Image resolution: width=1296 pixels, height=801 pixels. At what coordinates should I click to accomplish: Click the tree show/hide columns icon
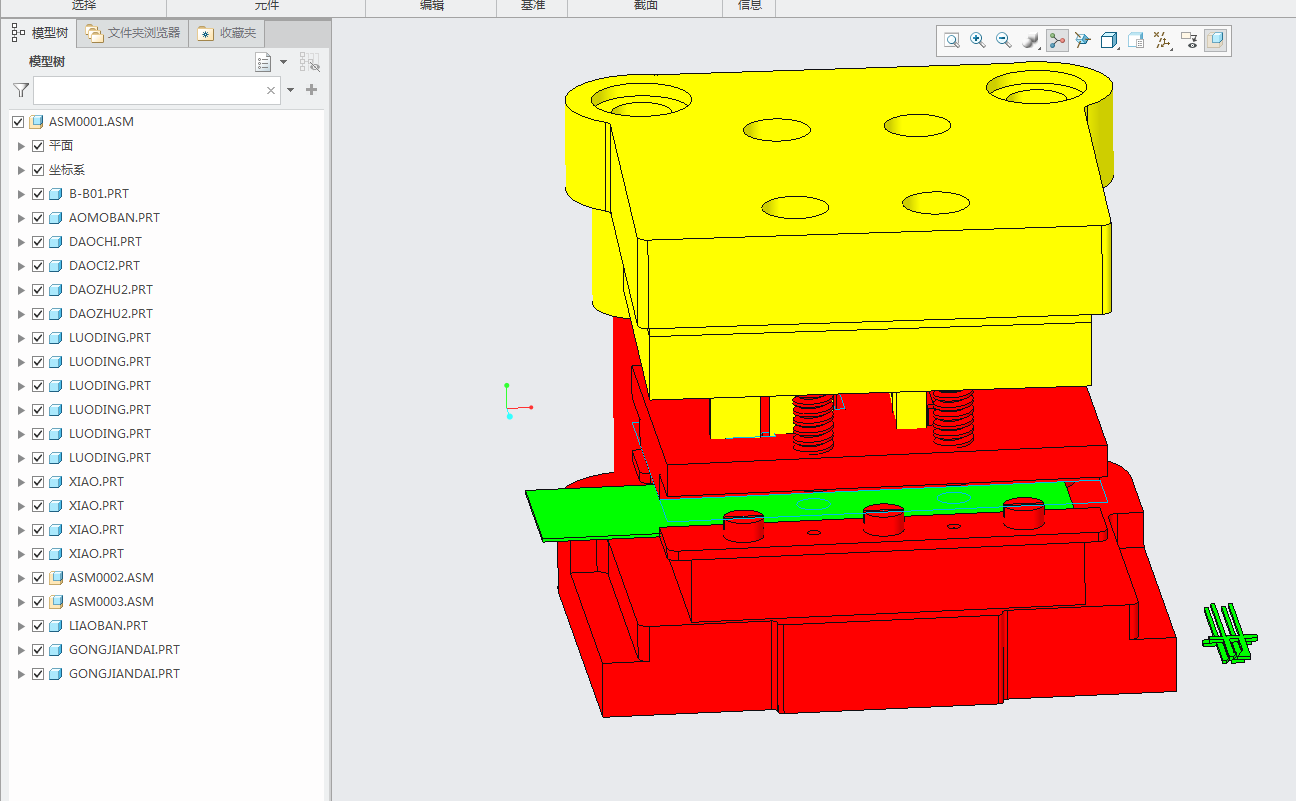(x=310, y=63)
